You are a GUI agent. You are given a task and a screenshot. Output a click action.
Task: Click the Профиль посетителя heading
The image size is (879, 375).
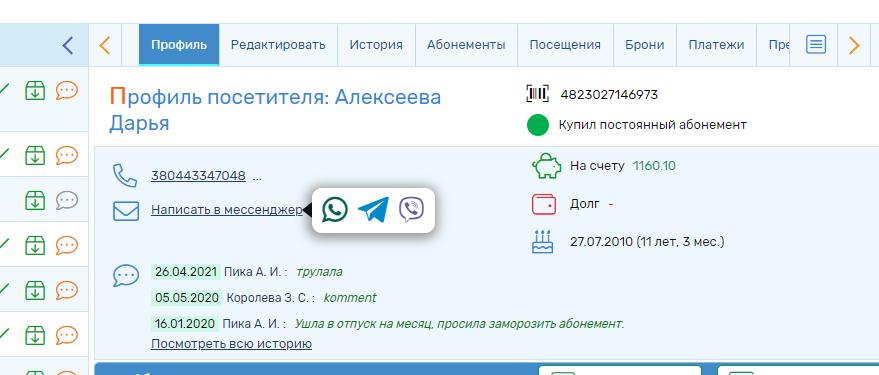(275, 110)
